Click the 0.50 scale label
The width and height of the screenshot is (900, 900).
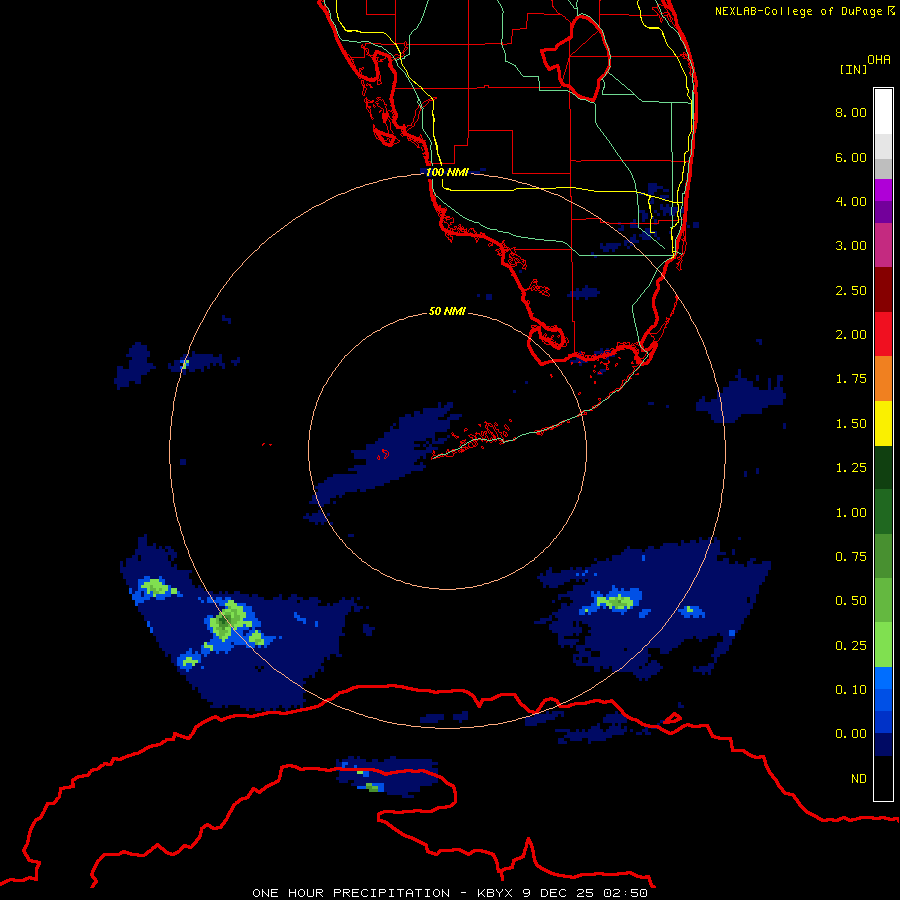click(x=851, y=601)
